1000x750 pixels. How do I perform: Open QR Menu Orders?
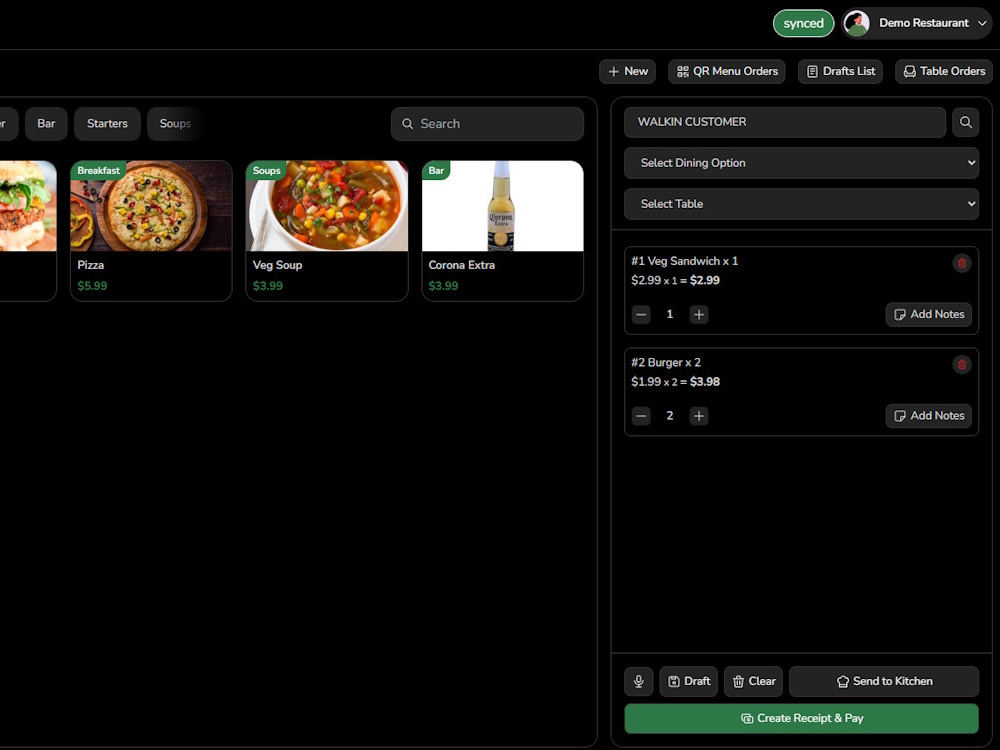coord(726,71)
